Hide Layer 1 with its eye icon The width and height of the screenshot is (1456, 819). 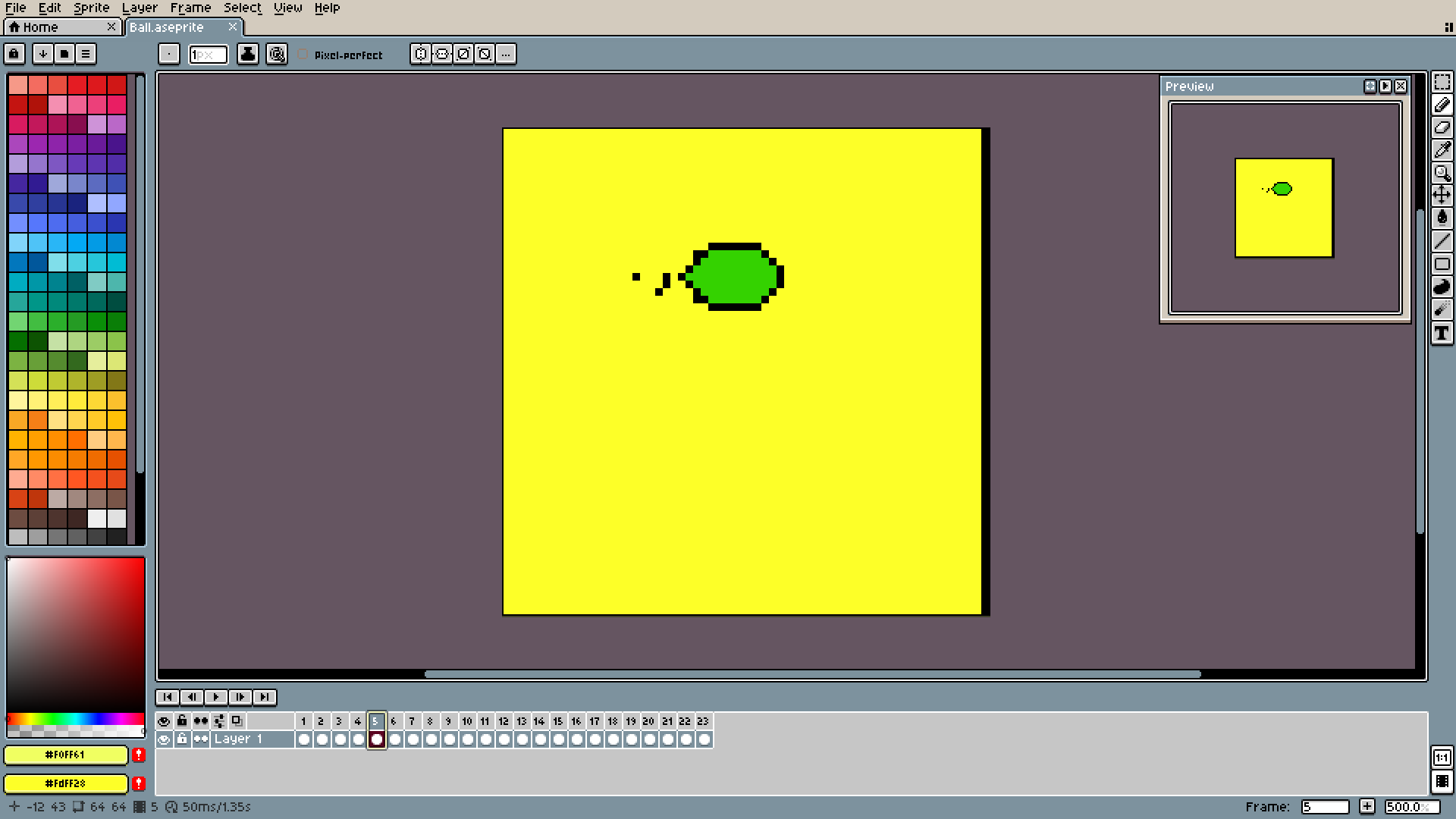click(x=164, y=739)
